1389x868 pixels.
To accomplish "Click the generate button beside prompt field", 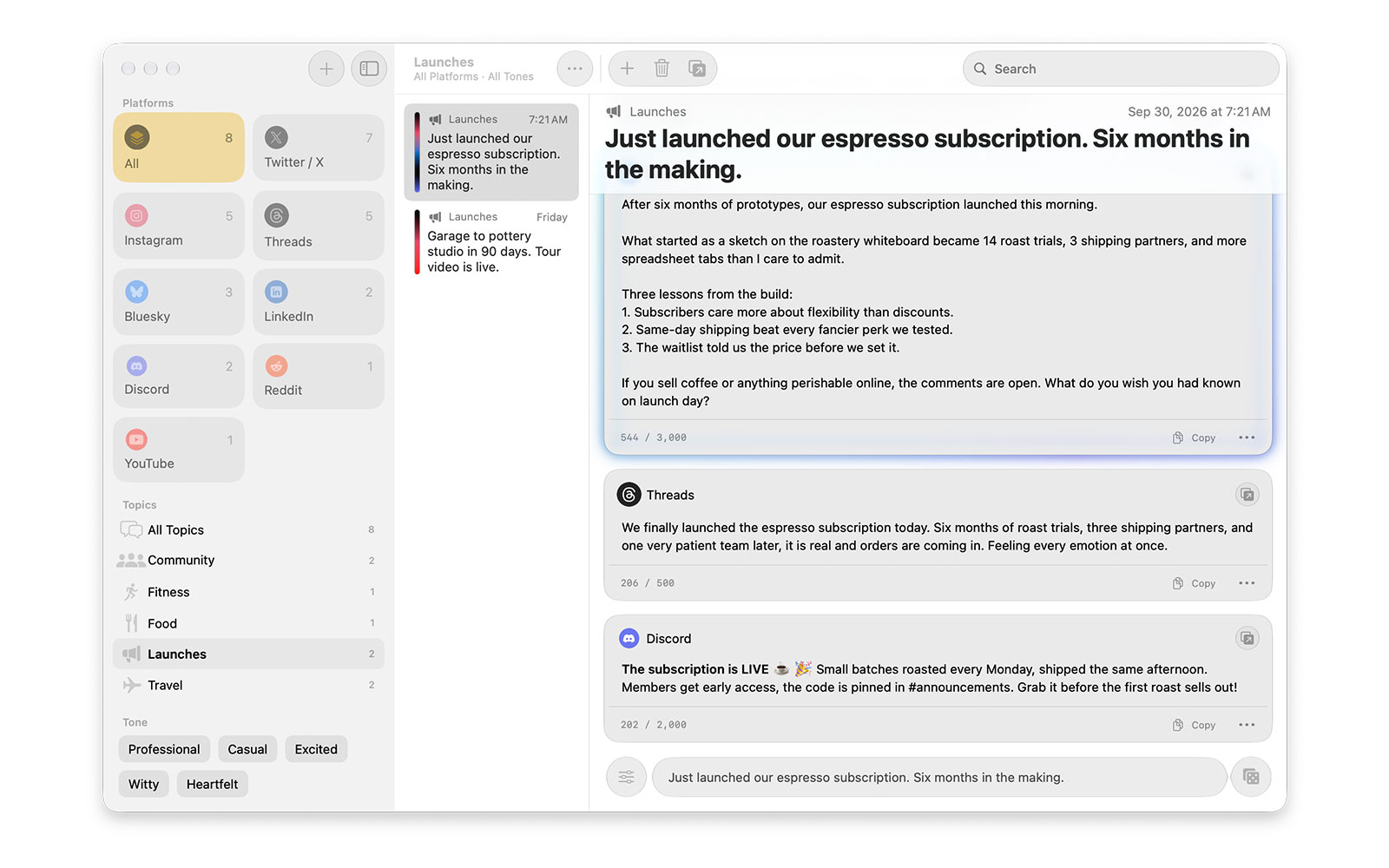I will 1251,778.
